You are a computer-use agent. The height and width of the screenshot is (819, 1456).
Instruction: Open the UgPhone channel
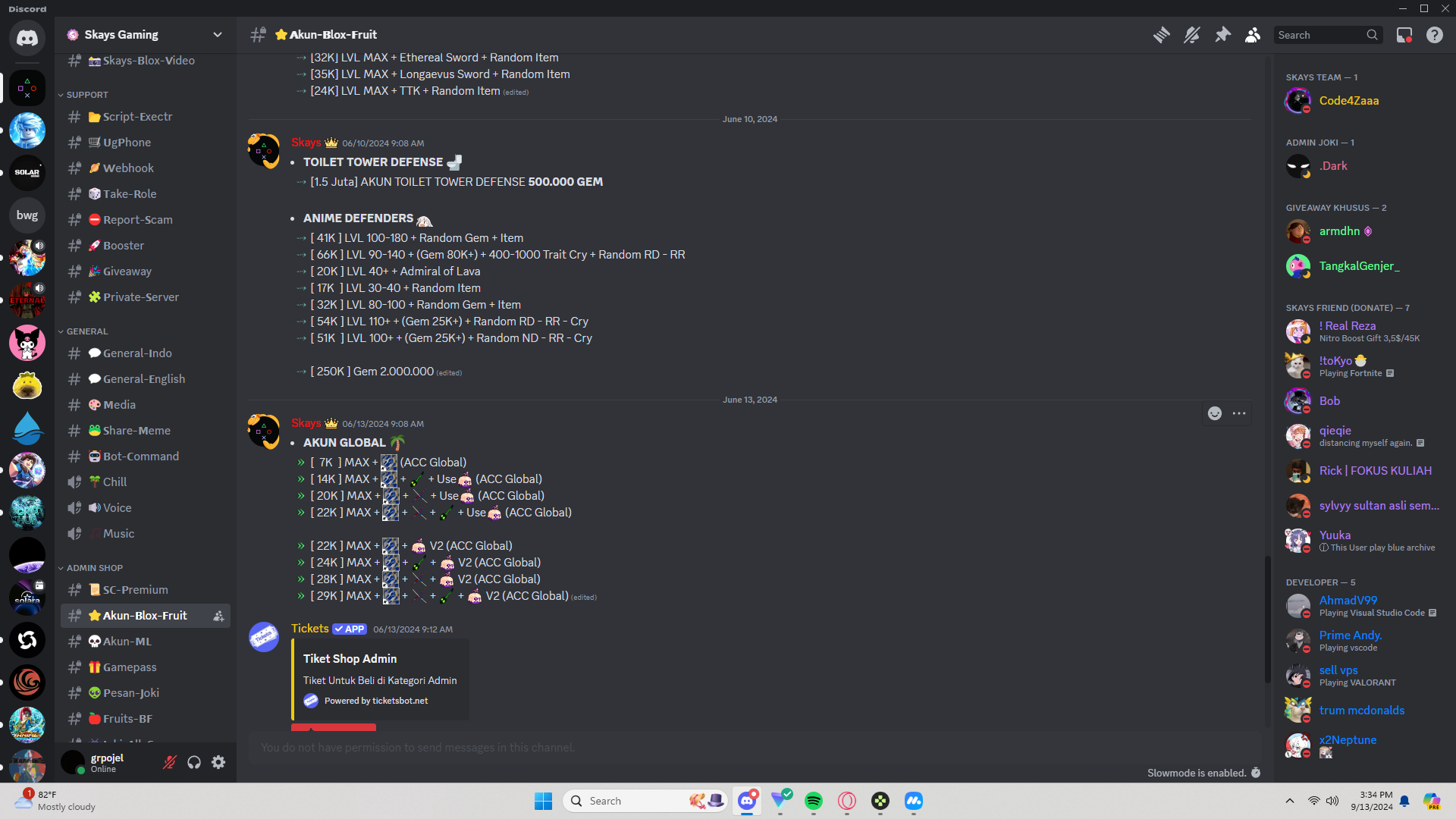tap(146, 143)
